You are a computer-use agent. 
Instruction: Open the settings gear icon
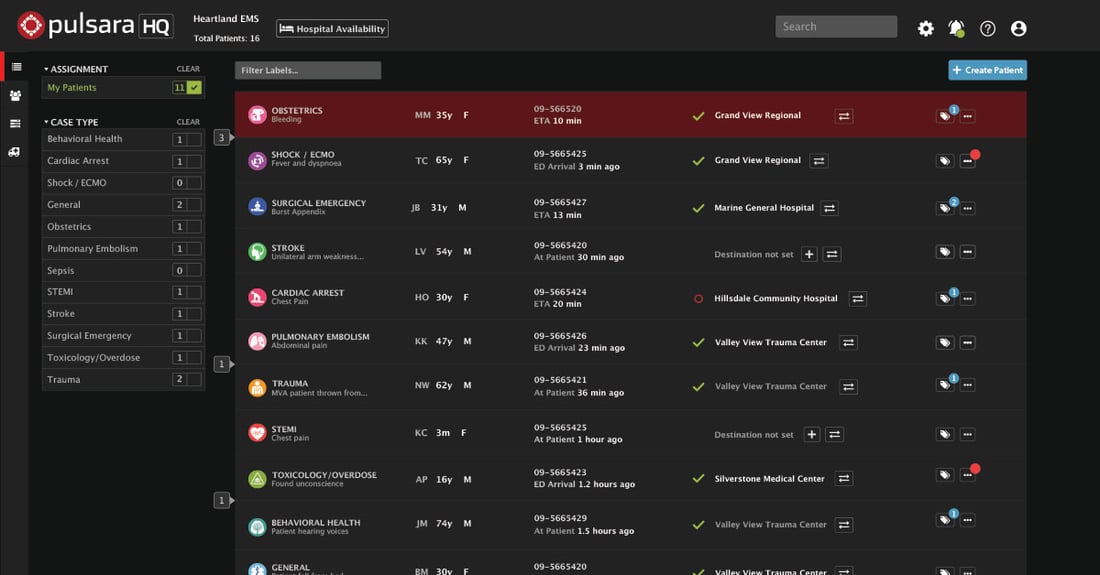926,28
